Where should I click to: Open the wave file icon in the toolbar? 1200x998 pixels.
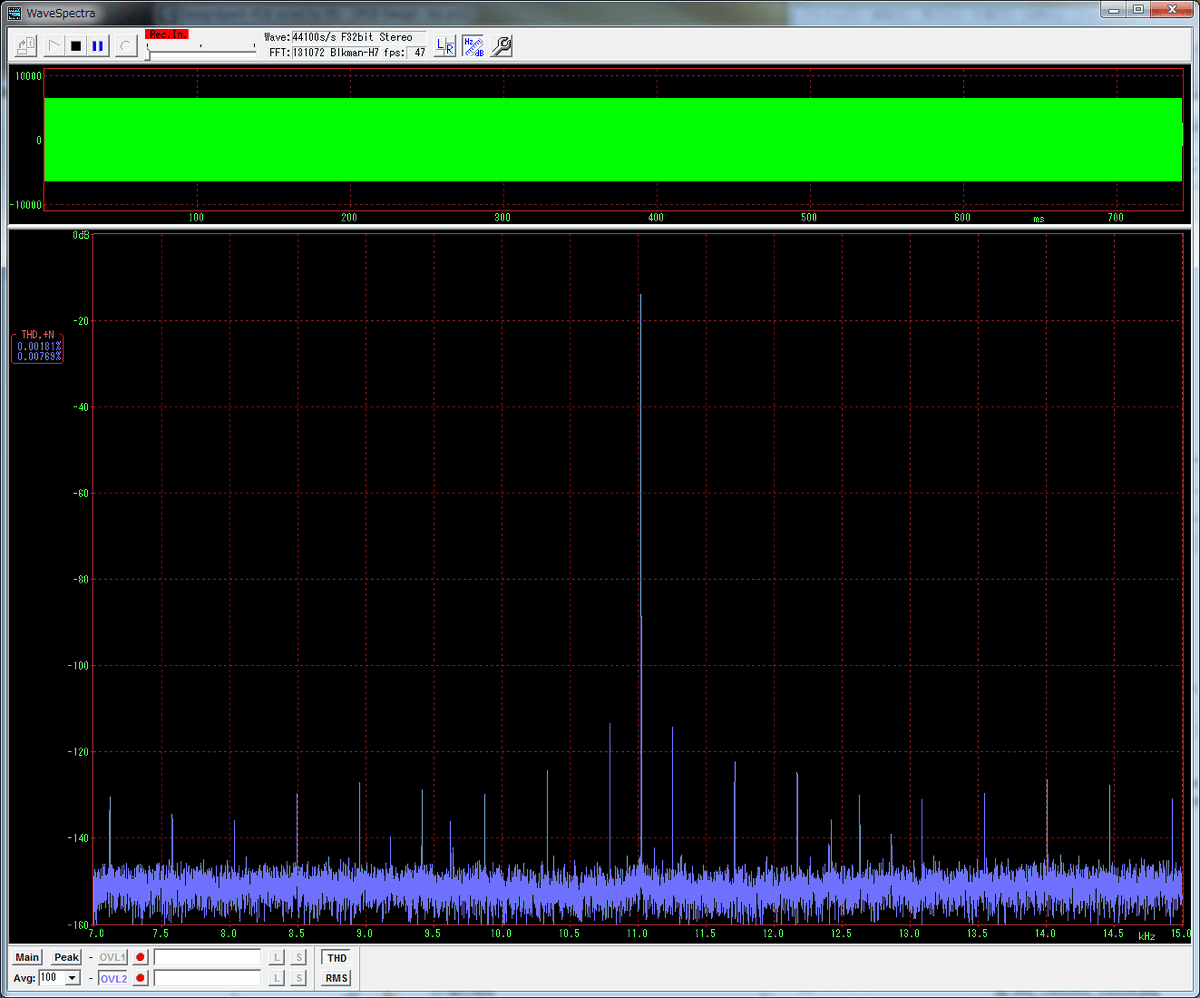tap(27, 45)
